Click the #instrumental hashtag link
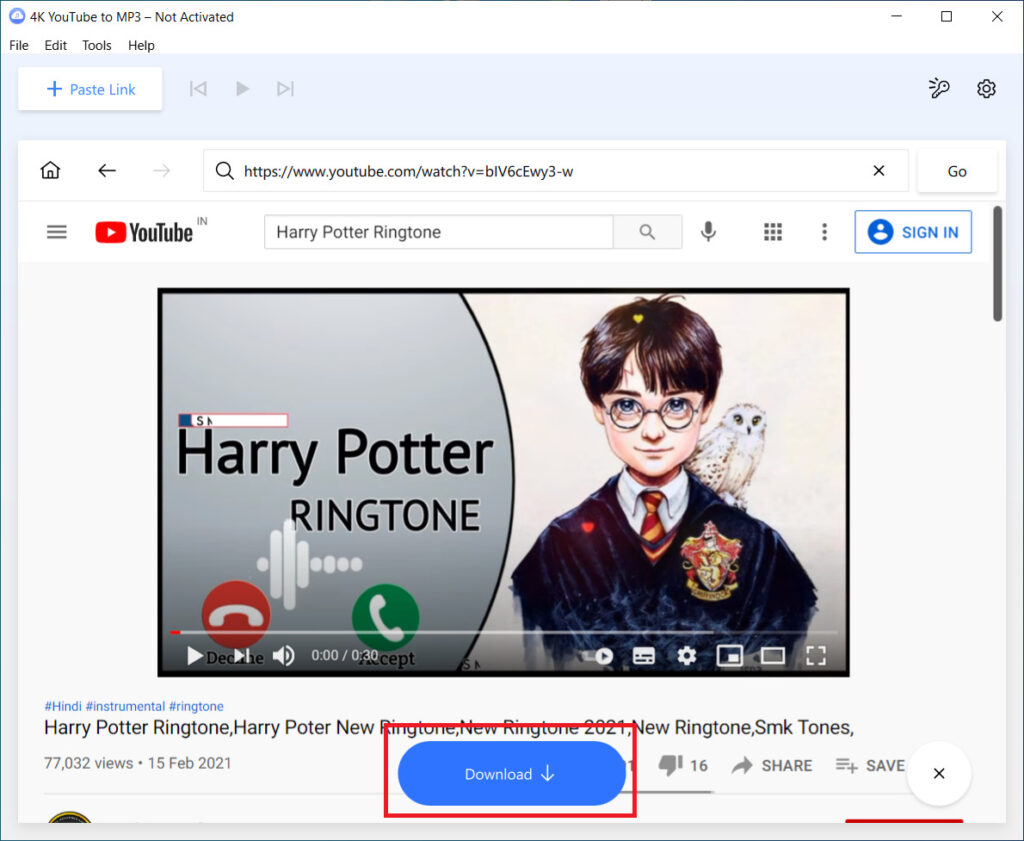This screenshot has height=841, width=1024. point(125,706)
